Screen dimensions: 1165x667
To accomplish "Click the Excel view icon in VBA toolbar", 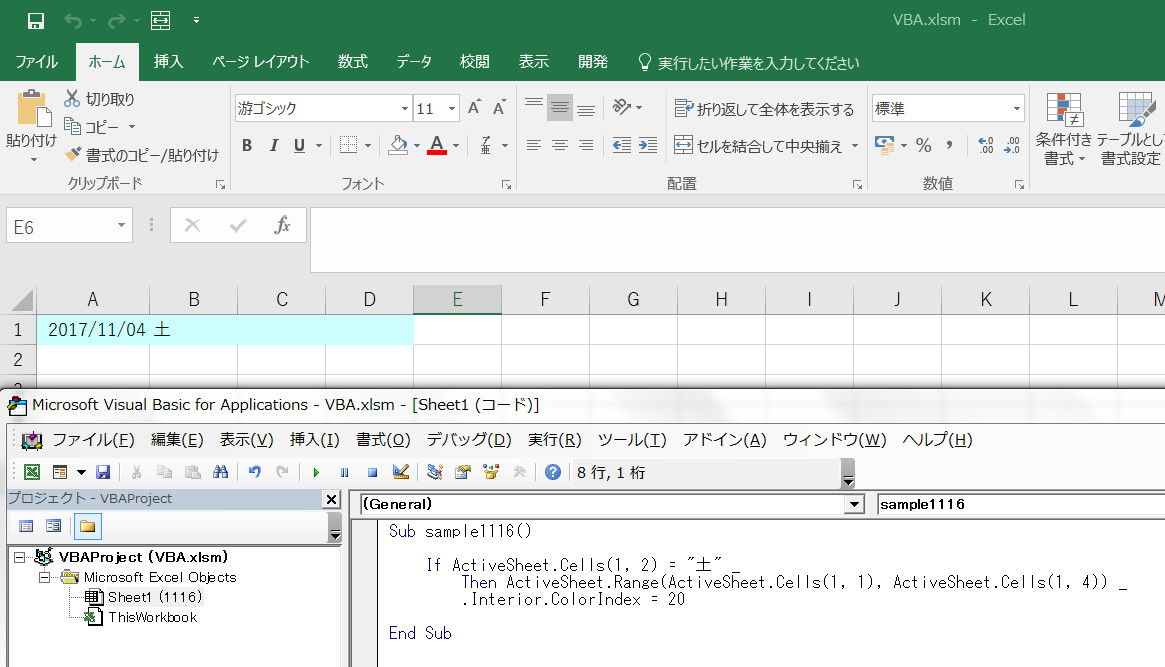I will click(x=32, y=472).
